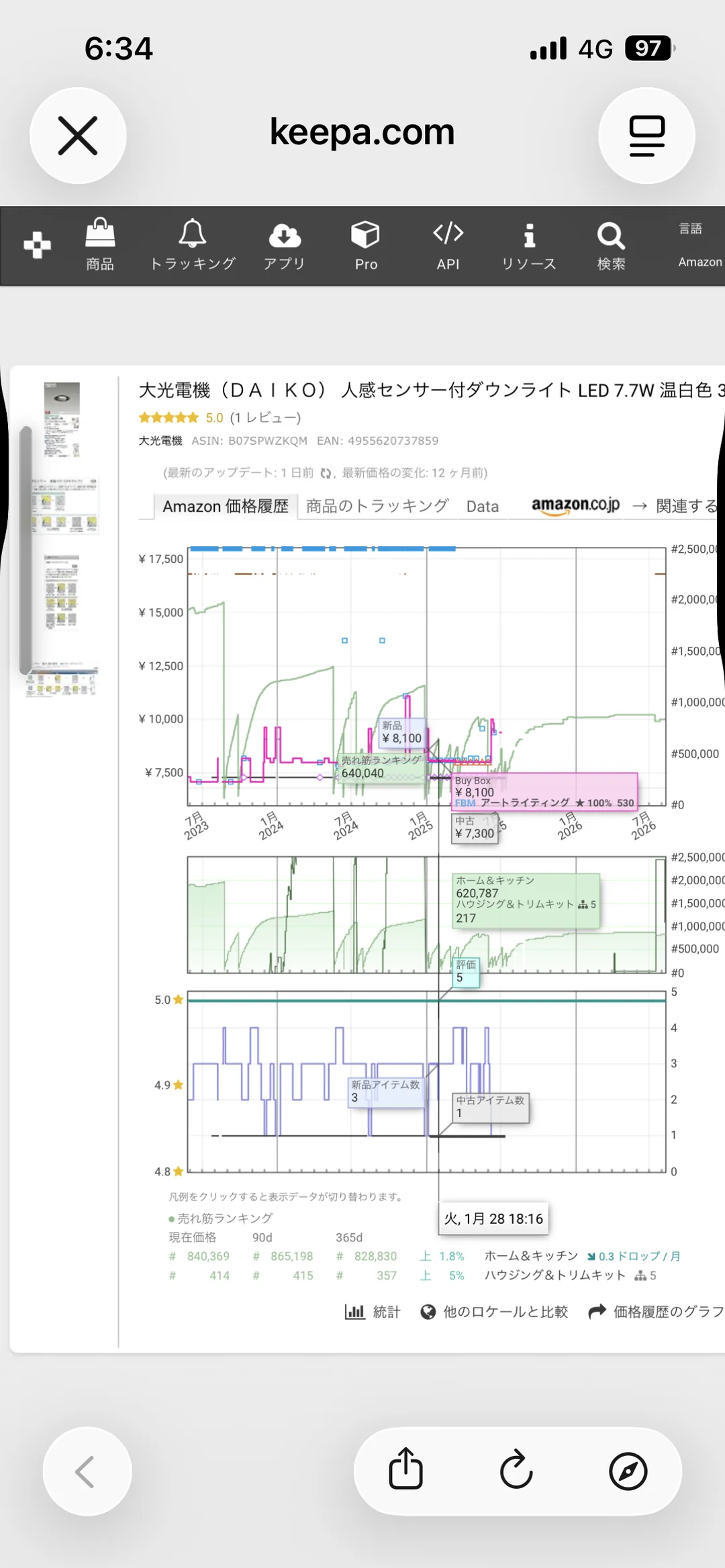The height and width of the screenshot is (1568, 725).
Task: Click the ホーム&キッチン category label
Action: [x=531, y=1255]
